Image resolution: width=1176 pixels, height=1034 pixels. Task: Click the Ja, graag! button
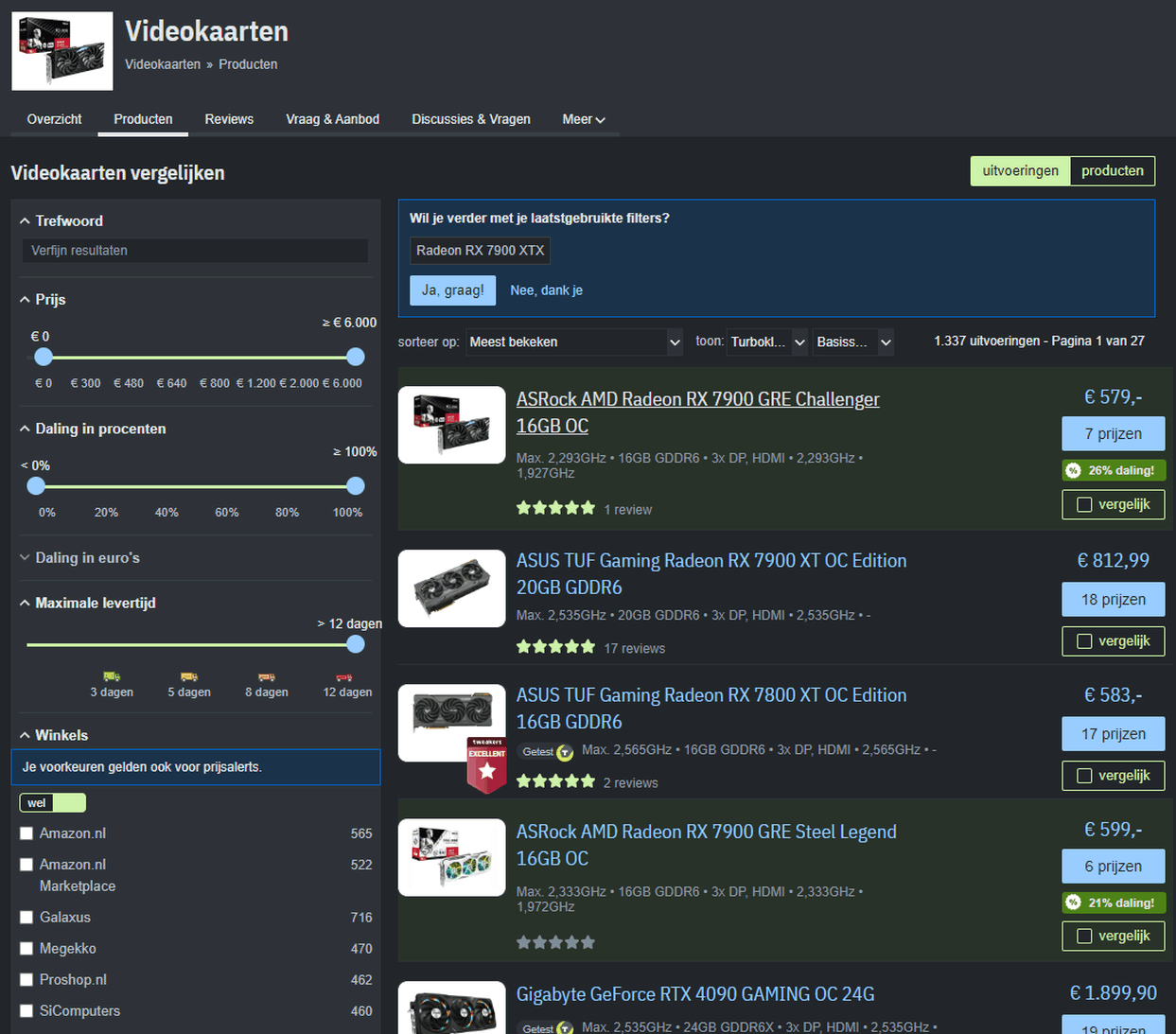[x=452, y=290]
